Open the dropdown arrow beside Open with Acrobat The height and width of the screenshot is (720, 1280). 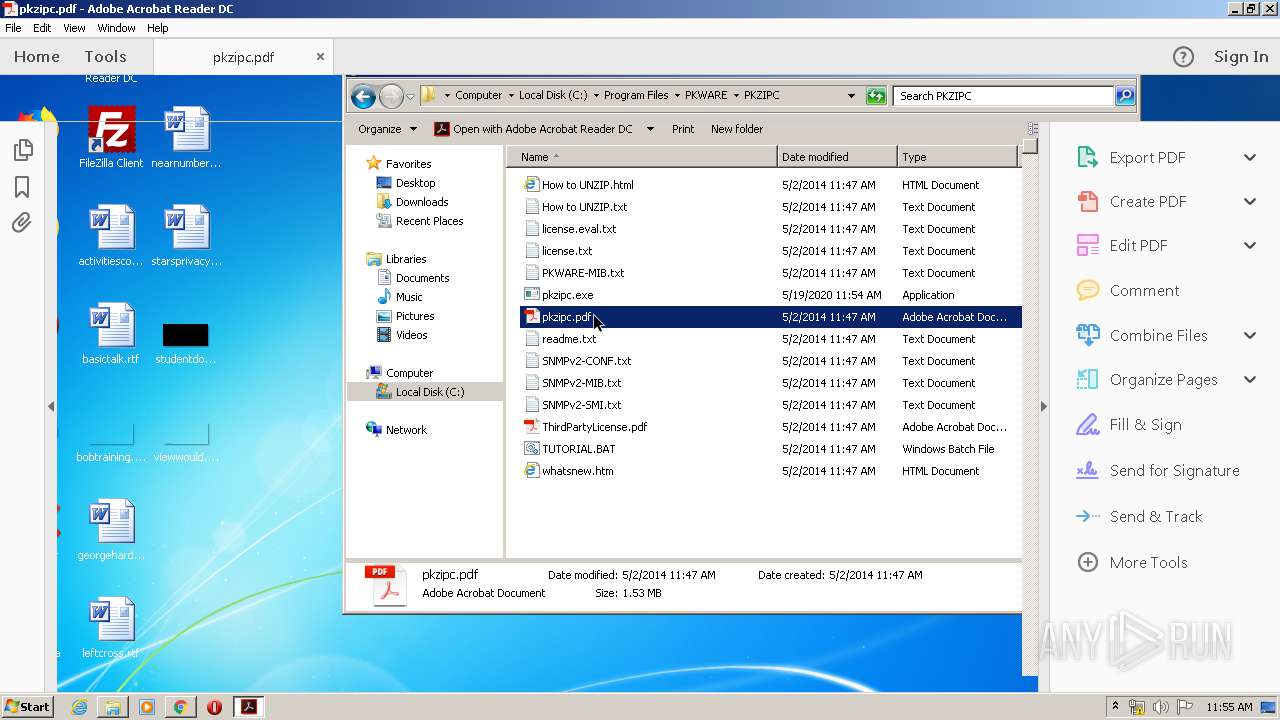(650, 129)
